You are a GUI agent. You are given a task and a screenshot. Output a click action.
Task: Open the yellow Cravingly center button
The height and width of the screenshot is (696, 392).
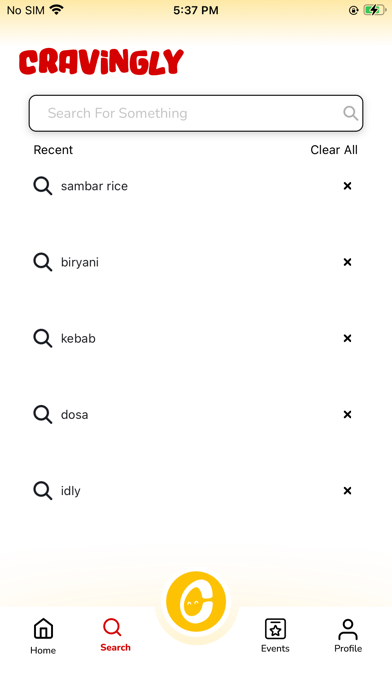pyautogui.click(x=196, y=601)
